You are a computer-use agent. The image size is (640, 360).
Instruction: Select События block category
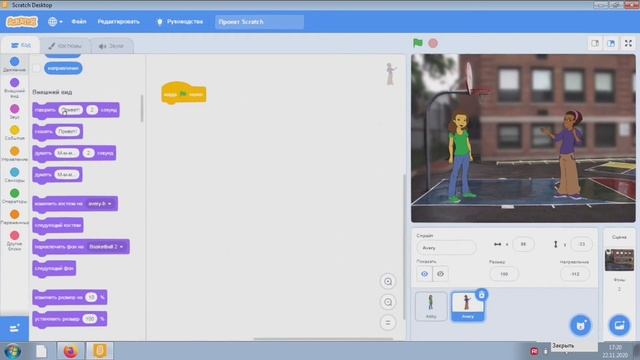click(14, 133)
